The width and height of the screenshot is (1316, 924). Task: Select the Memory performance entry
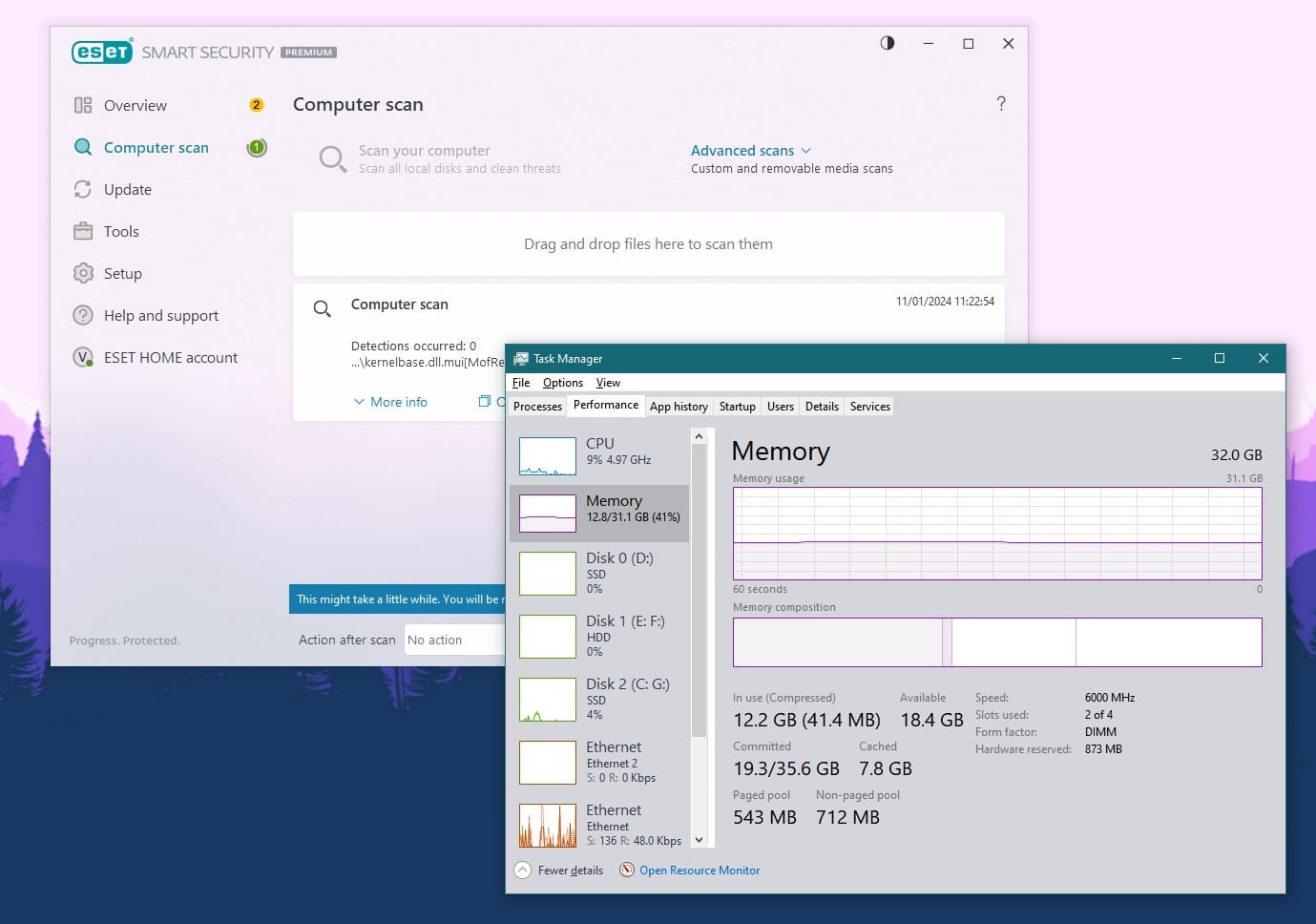[599, 514]
